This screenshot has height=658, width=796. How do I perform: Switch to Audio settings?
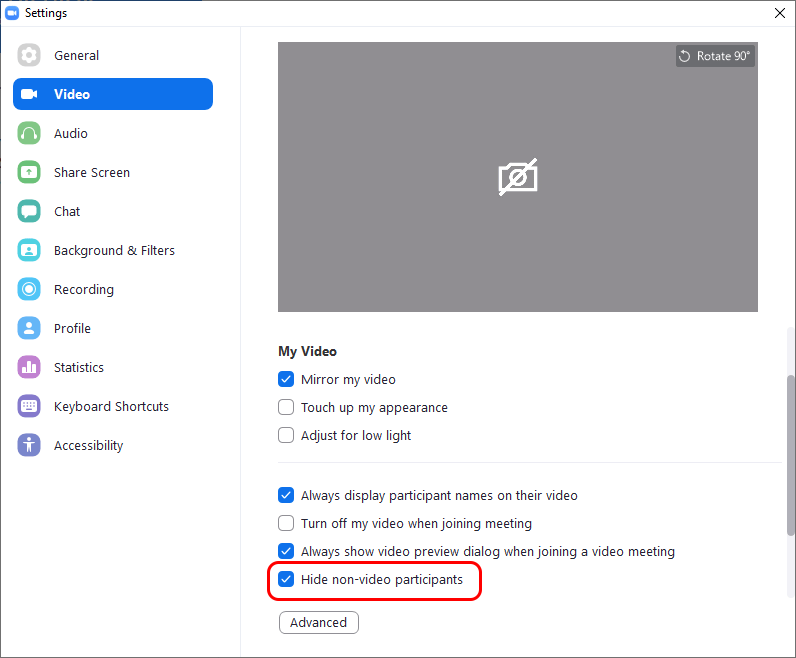click(113, 133)
